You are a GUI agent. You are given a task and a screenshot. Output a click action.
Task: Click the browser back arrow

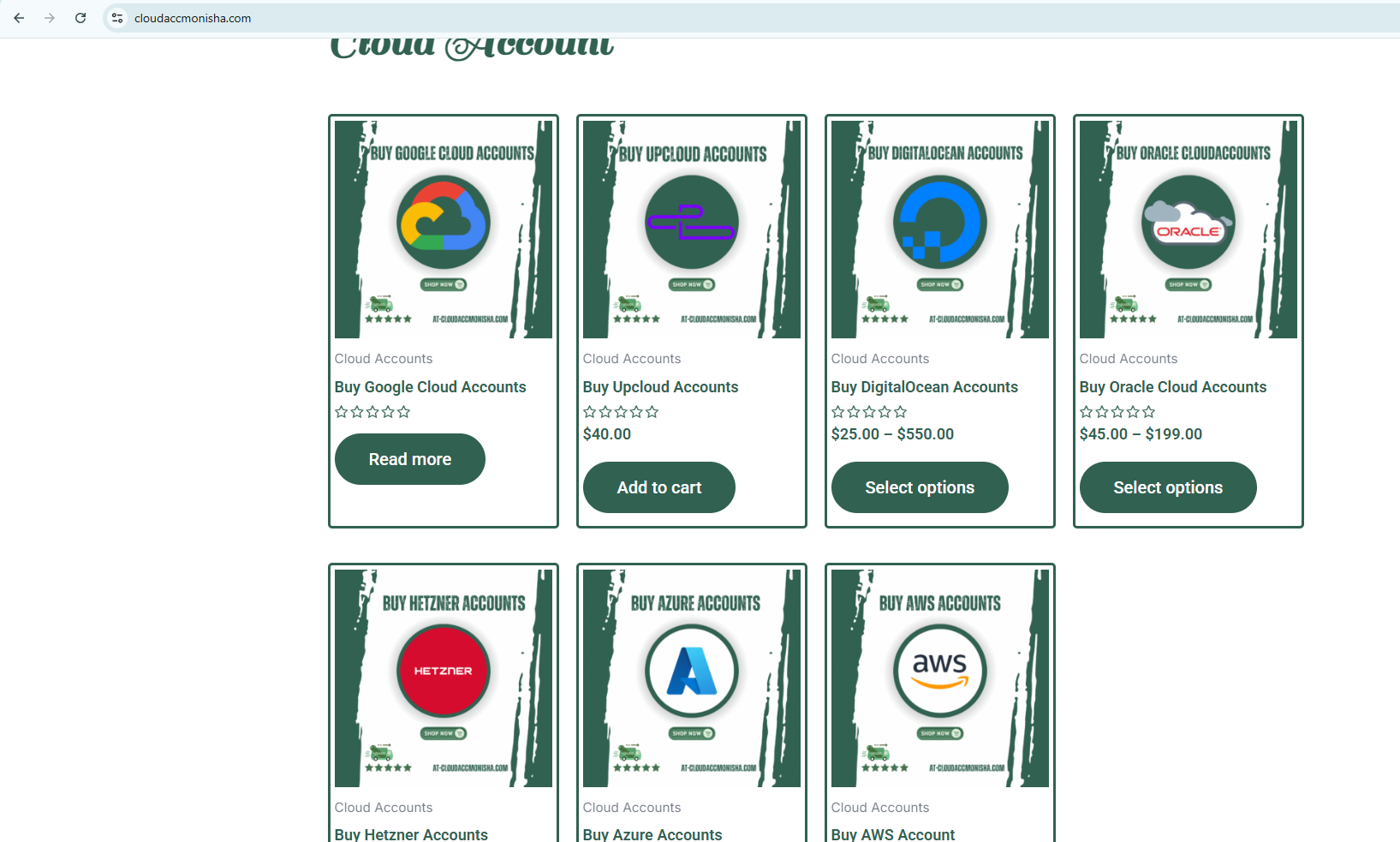pyautogui.click(x=19, y=18)
